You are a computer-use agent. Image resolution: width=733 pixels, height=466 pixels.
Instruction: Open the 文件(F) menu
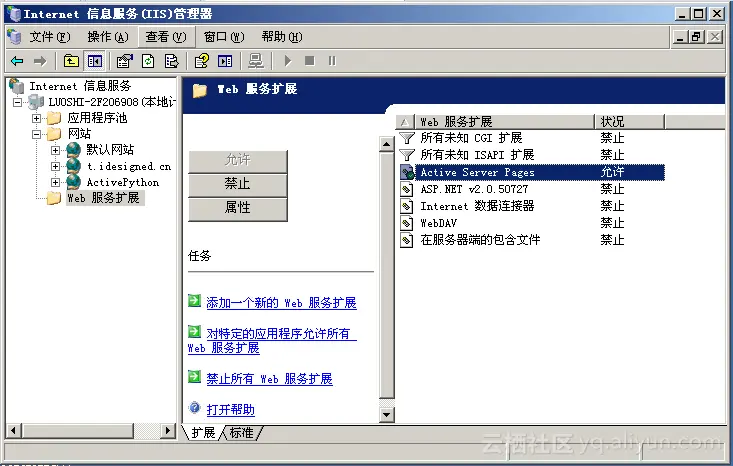tap(50, 36)
